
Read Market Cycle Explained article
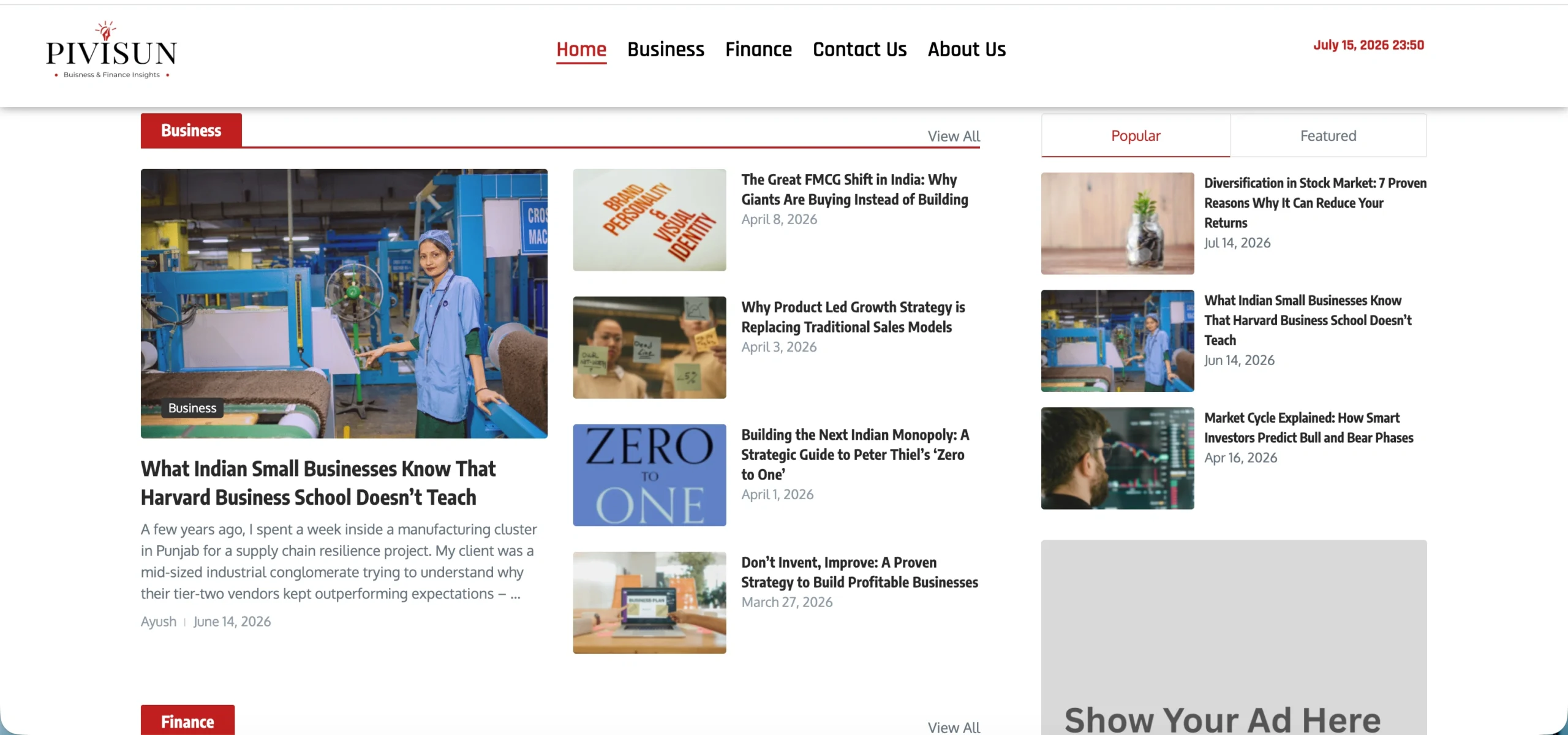click(1308, 428)
